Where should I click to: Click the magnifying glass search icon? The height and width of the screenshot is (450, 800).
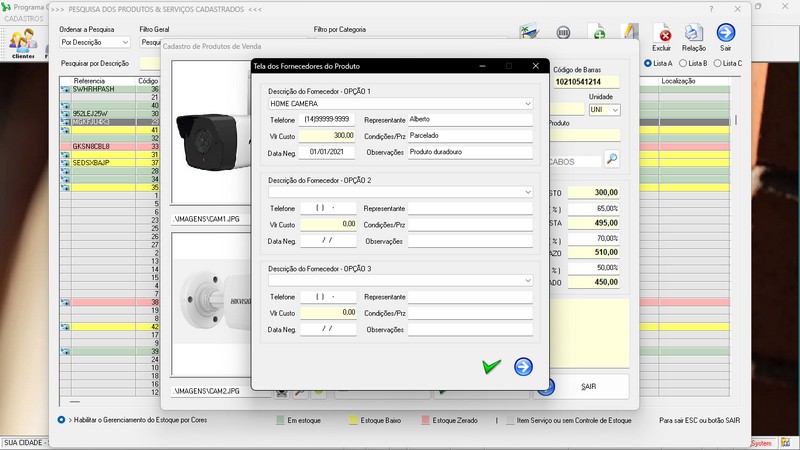pos(611,159)
